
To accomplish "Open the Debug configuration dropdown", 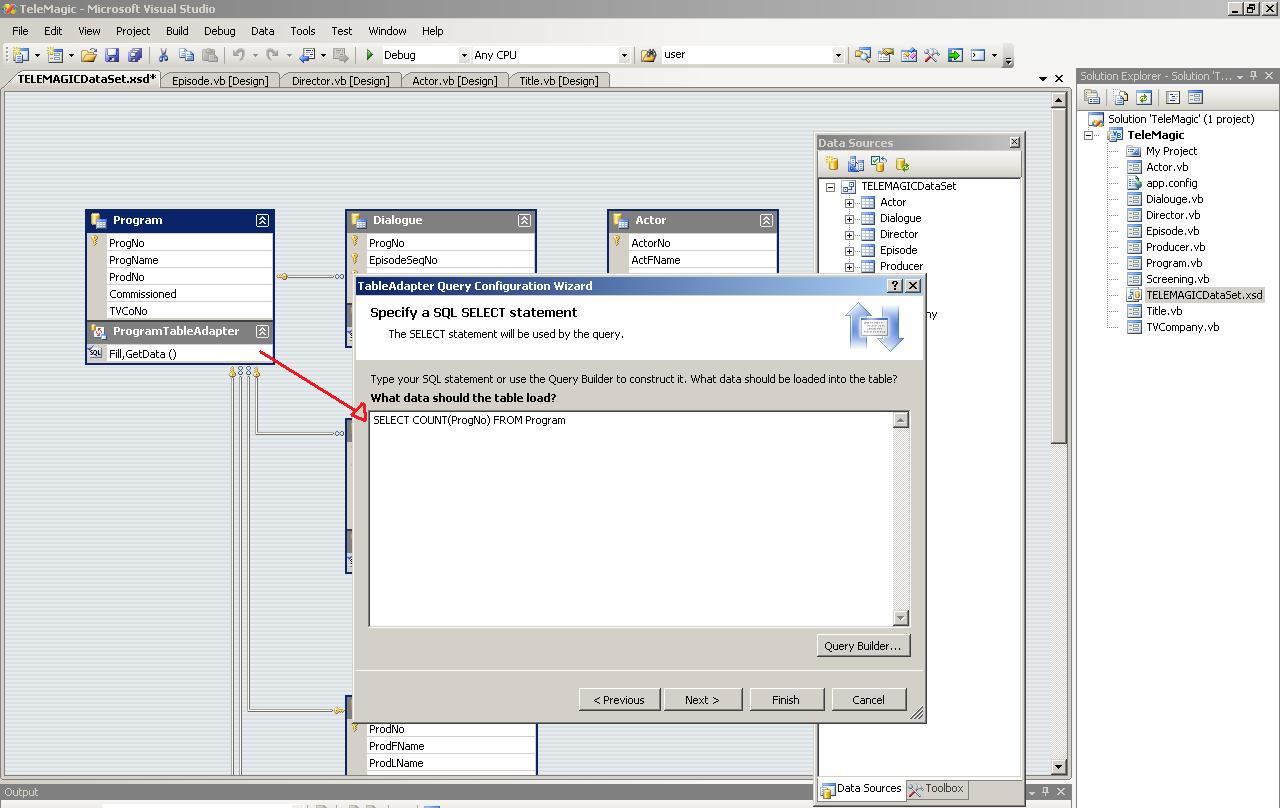I will pyautogui.click(x=463, y=55).
